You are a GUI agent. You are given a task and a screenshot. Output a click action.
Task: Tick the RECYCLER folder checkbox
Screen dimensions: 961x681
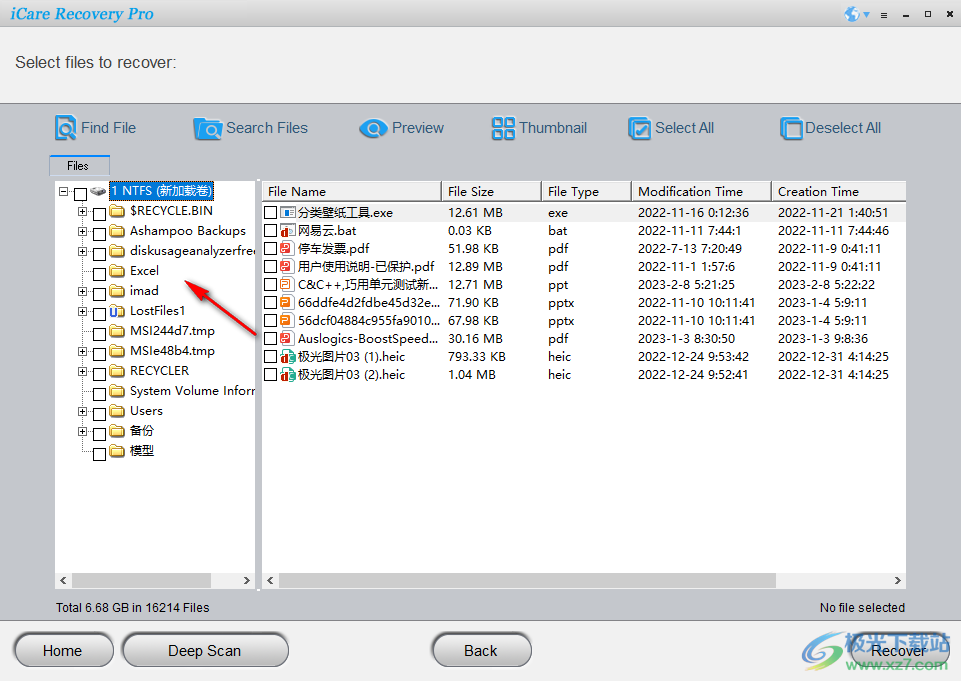[x=99, y=370]
